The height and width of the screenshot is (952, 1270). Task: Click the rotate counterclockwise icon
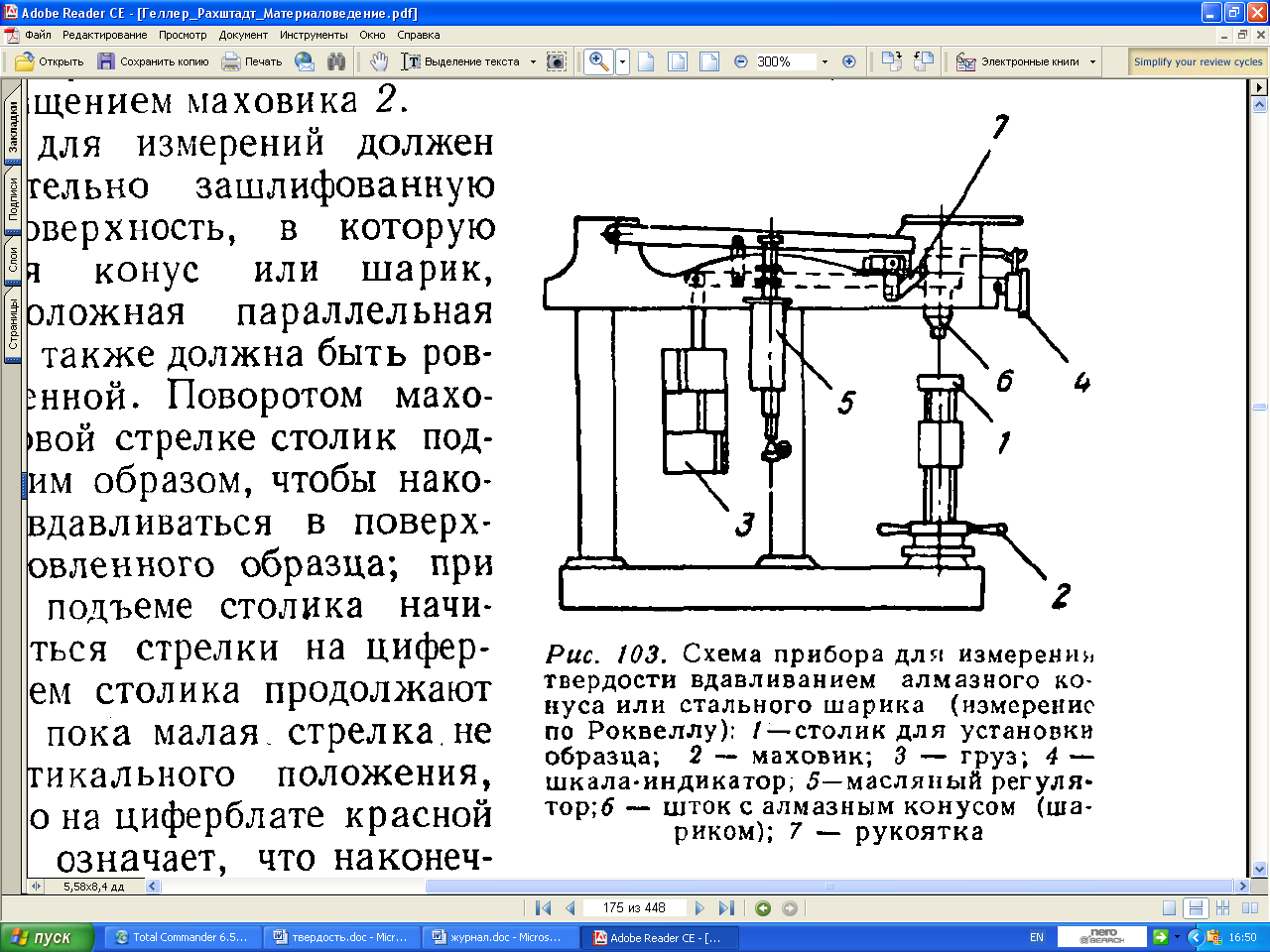coord(924,61)
